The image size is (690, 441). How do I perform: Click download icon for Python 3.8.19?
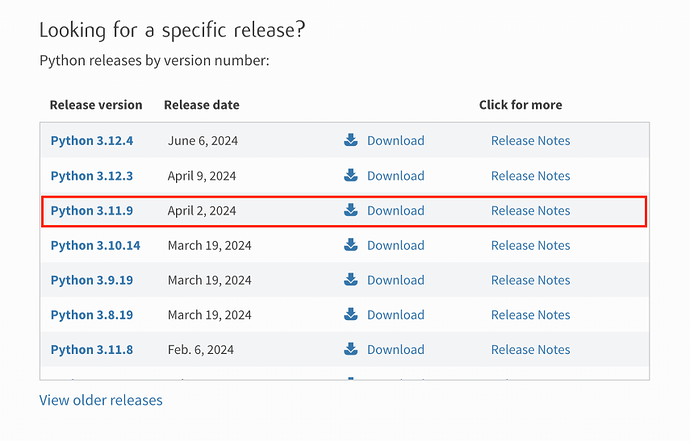351,314
